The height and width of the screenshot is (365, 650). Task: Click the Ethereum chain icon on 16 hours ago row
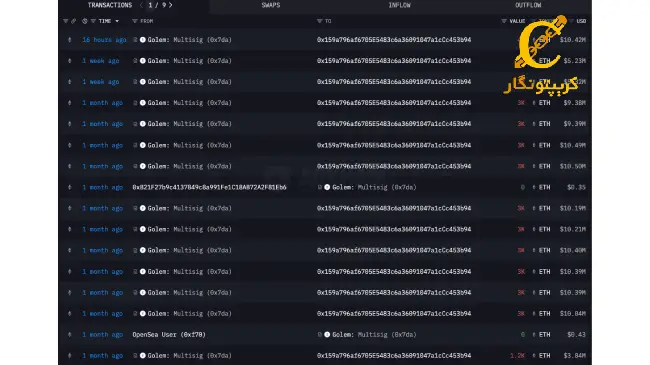point(70,40)
